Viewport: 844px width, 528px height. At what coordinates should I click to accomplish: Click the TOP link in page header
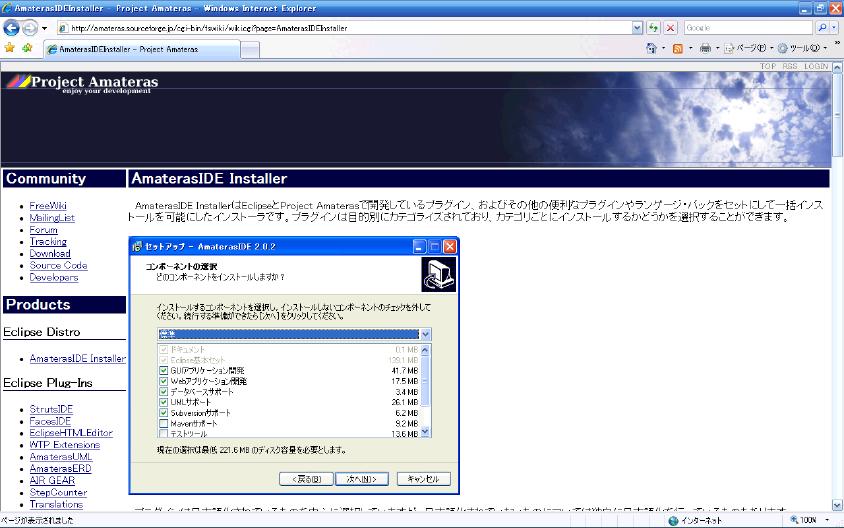[x=768, y=66]
